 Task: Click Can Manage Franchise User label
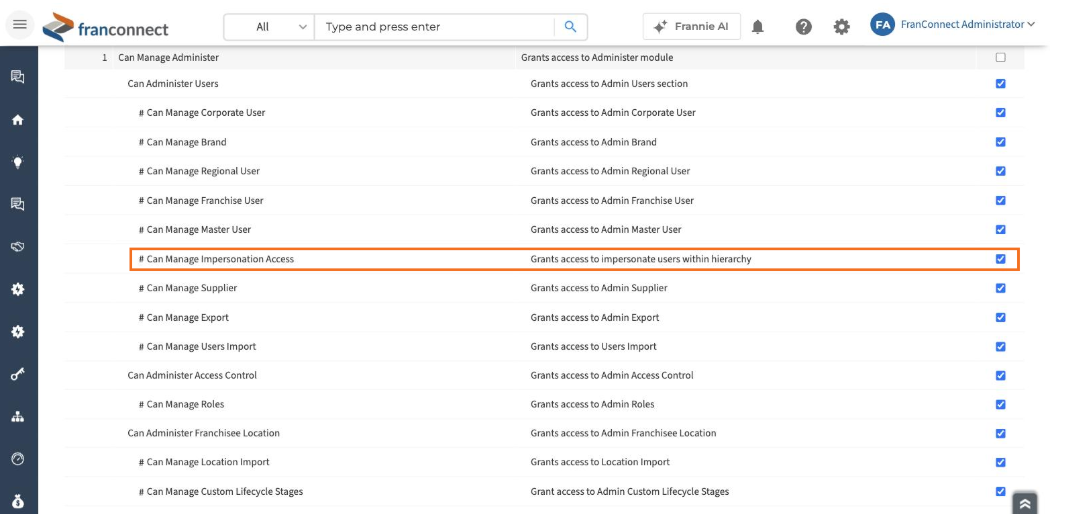(201, 200)
